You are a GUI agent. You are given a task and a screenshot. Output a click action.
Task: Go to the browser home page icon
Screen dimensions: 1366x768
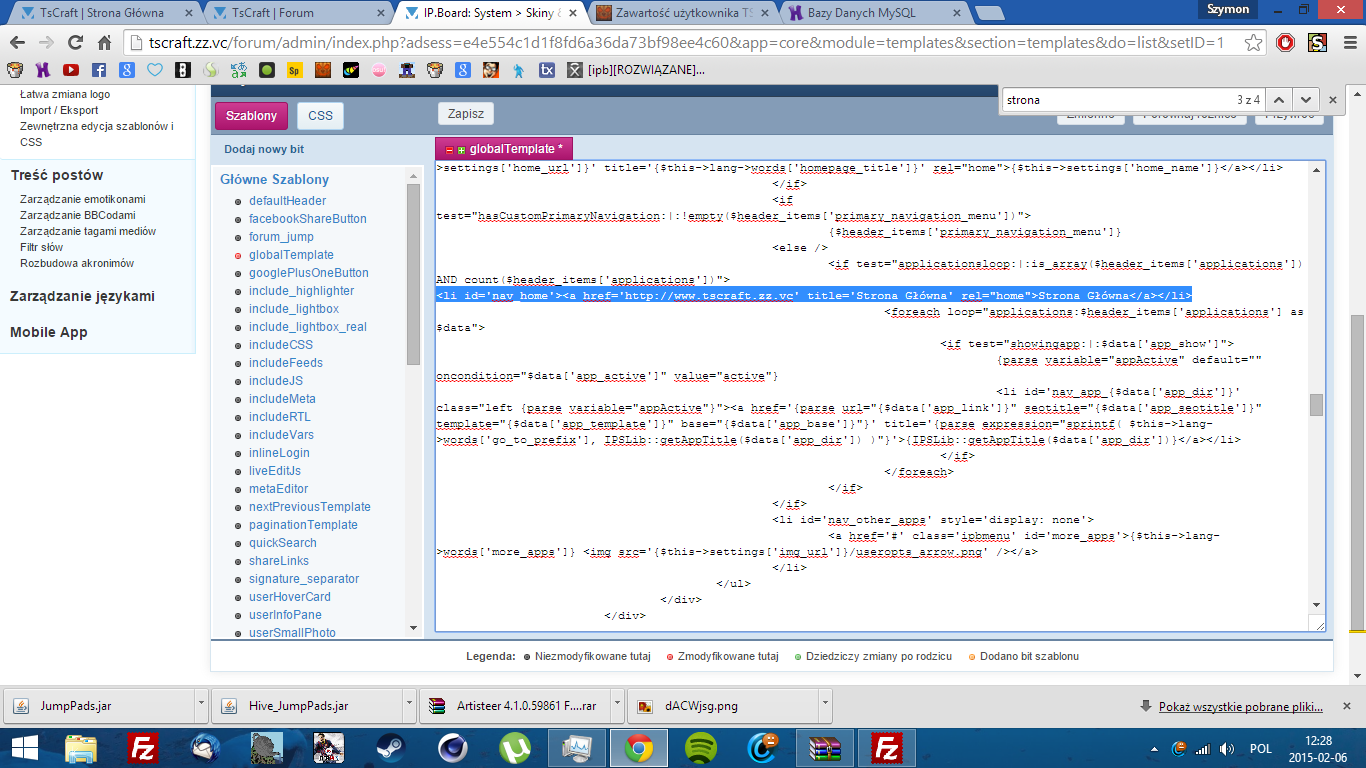tap(104, 43)
